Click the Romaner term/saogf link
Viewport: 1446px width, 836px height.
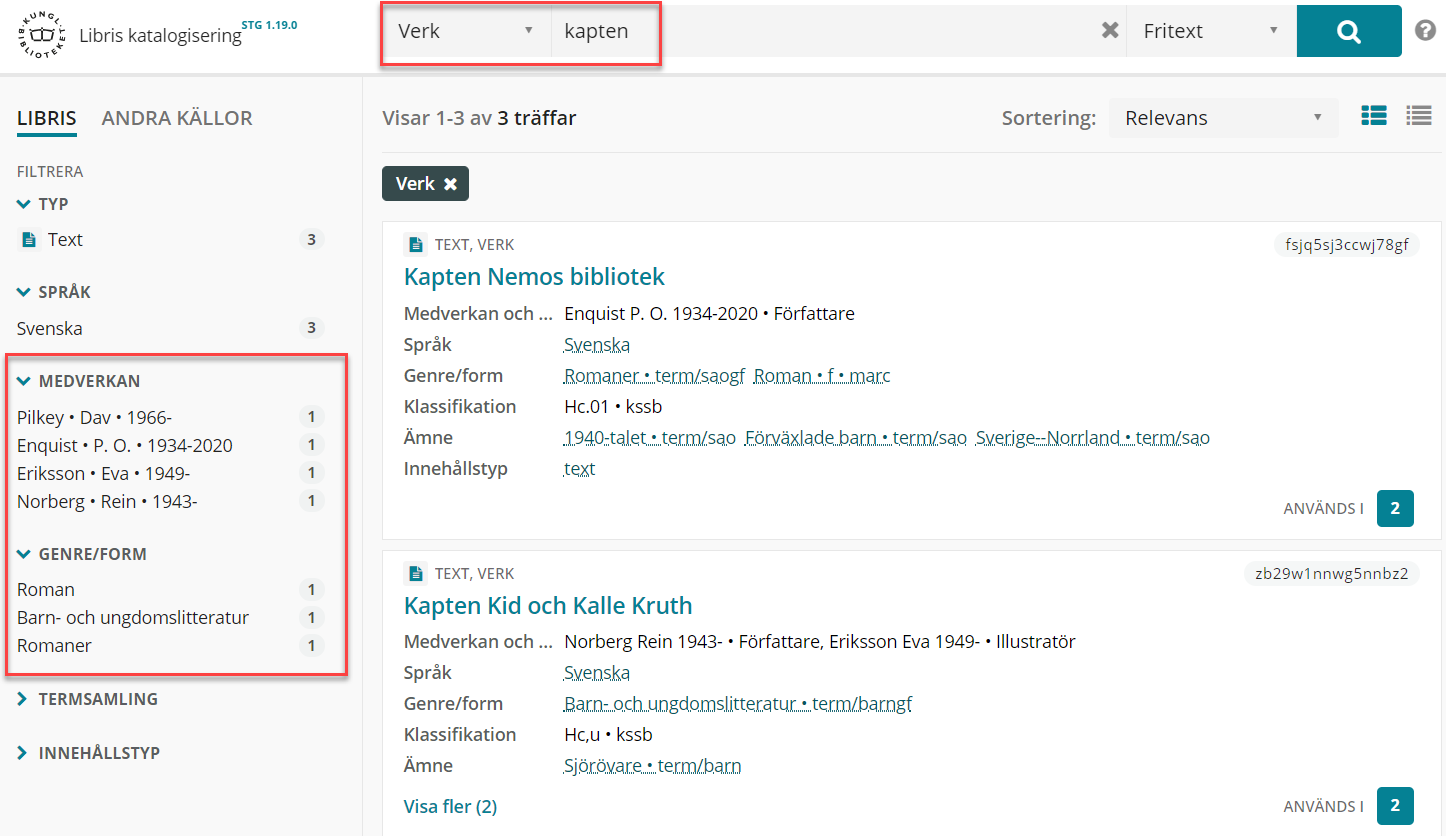pos(655,376)
